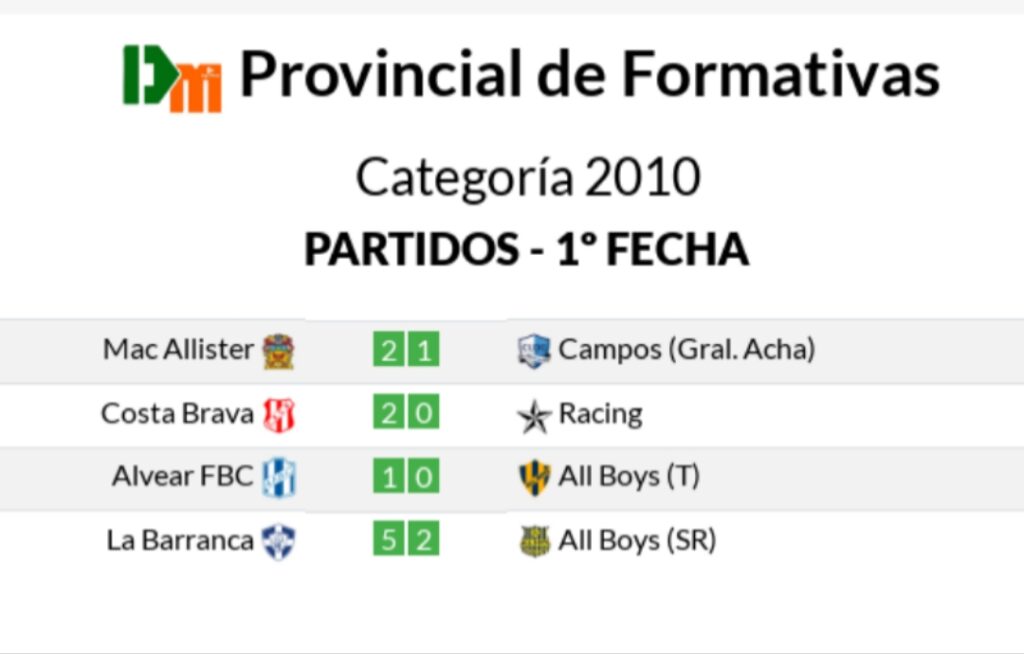Click the La Barranca club crest

coord(279,542)
